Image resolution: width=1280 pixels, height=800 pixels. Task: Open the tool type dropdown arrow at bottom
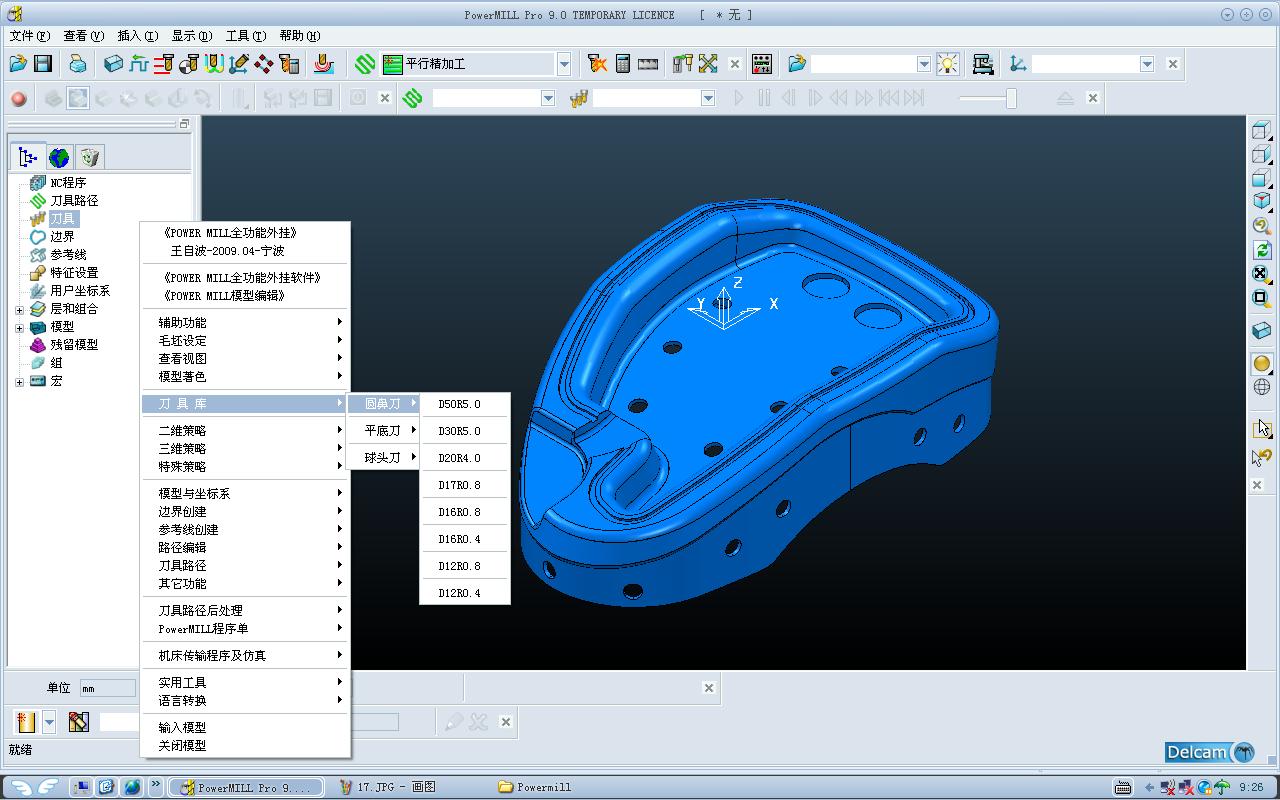[x=47, y=721]
